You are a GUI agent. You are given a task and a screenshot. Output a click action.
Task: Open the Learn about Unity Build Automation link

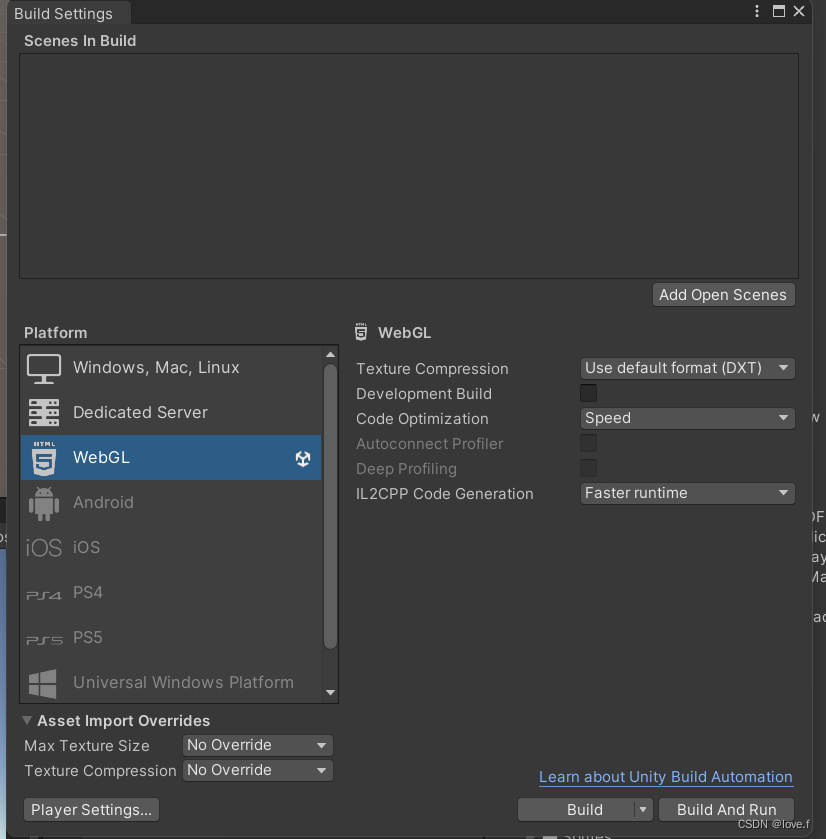[666, 777]
